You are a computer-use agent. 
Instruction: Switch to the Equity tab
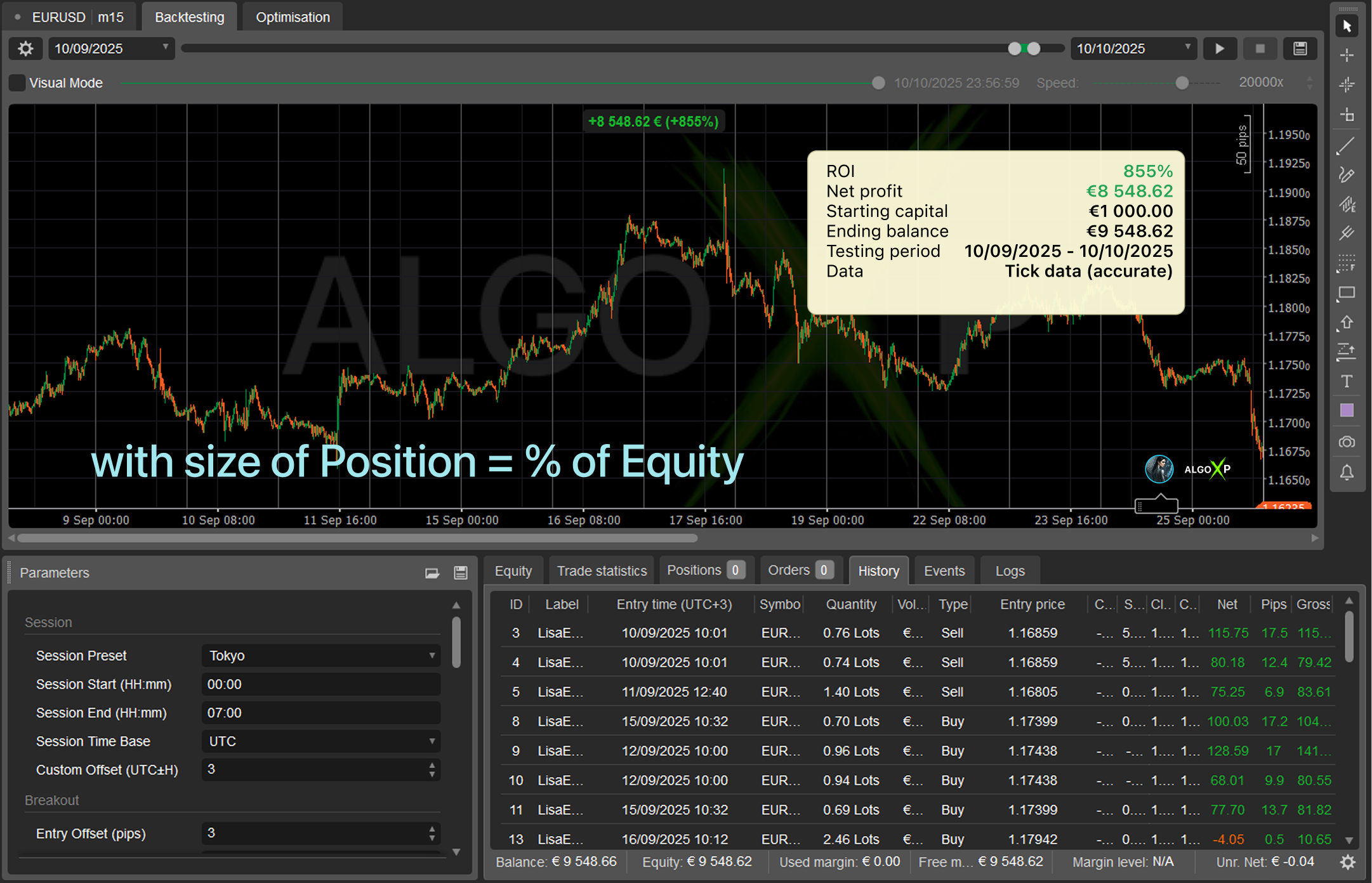513,571
